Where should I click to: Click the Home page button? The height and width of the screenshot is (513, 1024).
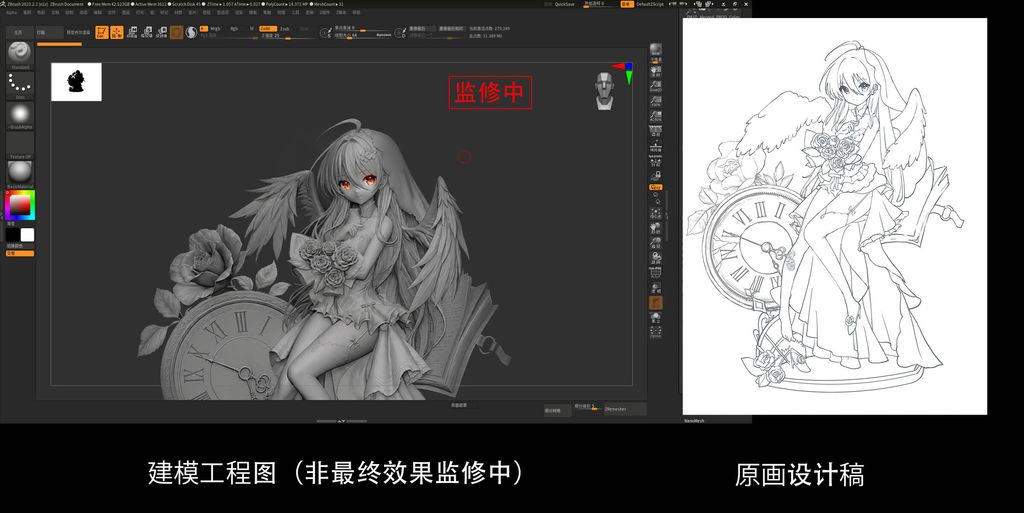(x=19, y=32)
